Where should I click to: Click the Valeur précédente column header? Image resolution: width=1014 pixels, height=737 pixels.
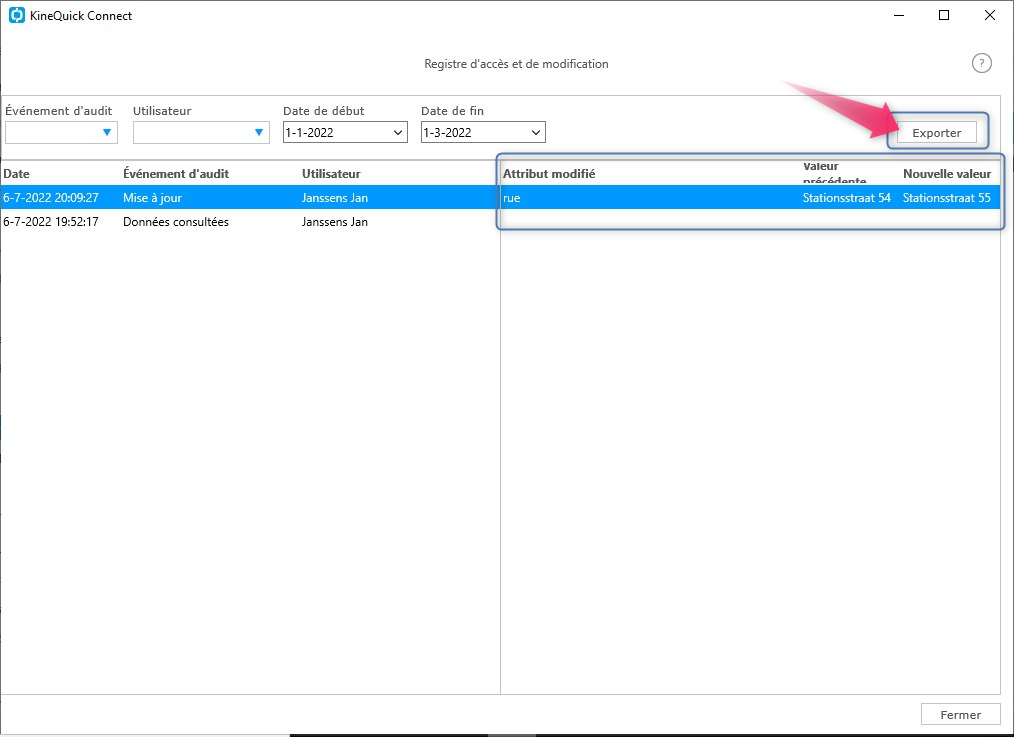tap(834, 173)
